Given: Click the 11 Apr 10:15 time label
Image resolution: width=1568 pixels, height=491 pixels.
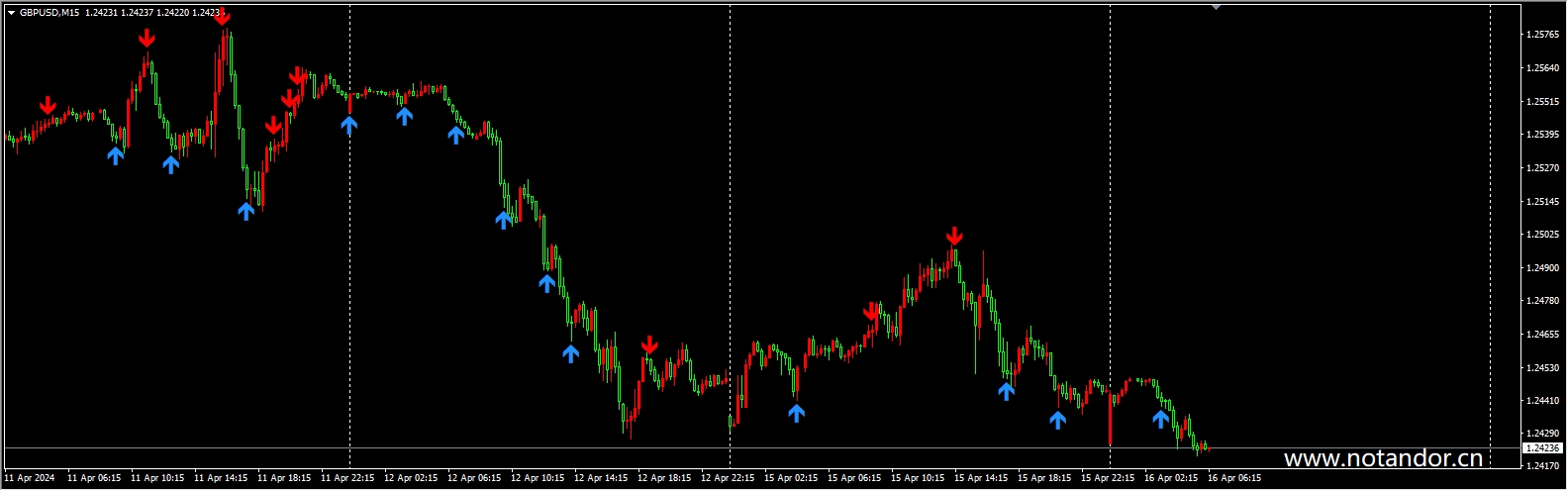Looking at the screenshot, I should click(157, 478).
